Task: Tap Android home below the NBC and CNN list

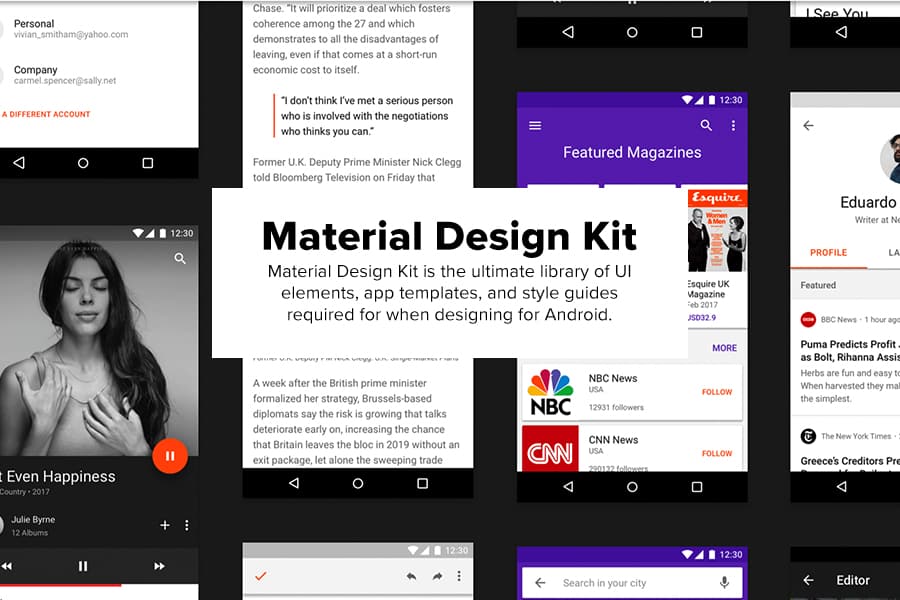Action: tap(632, 487)
